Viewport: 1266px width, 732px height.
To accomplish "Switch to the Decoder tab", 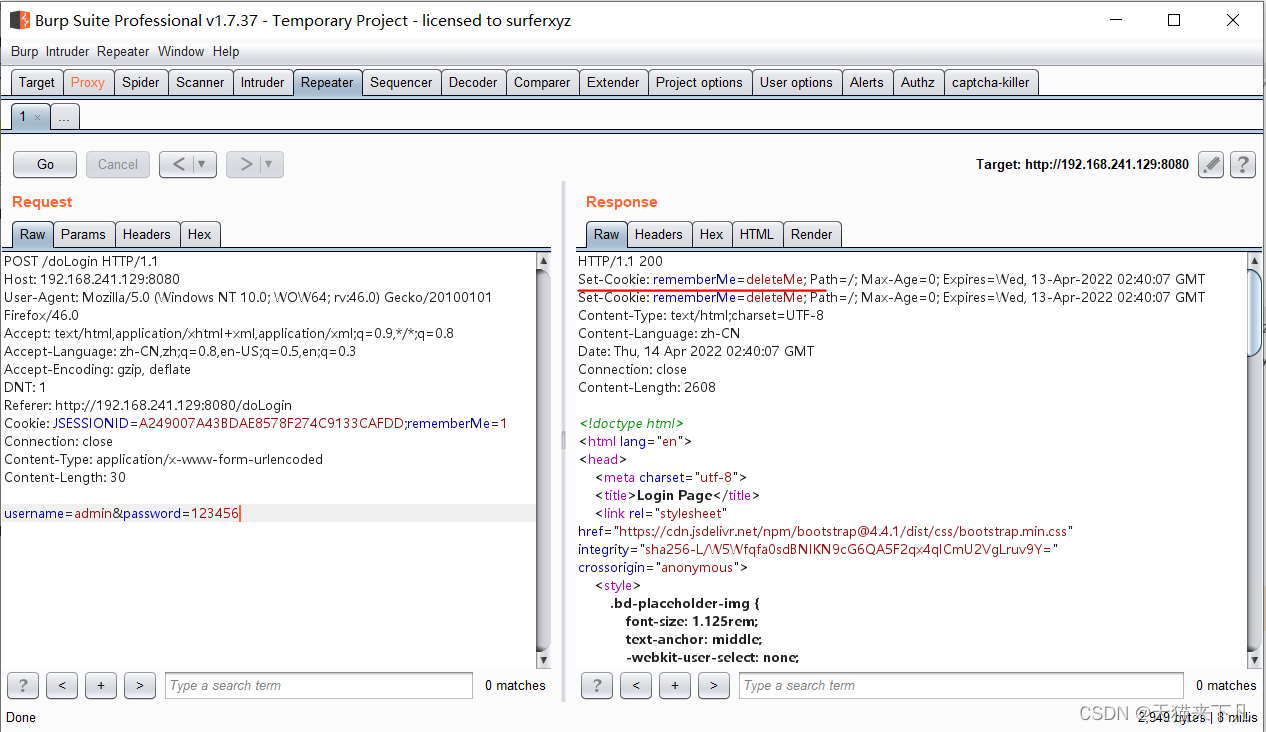I will pyautogui.click(x=473, y=82).
